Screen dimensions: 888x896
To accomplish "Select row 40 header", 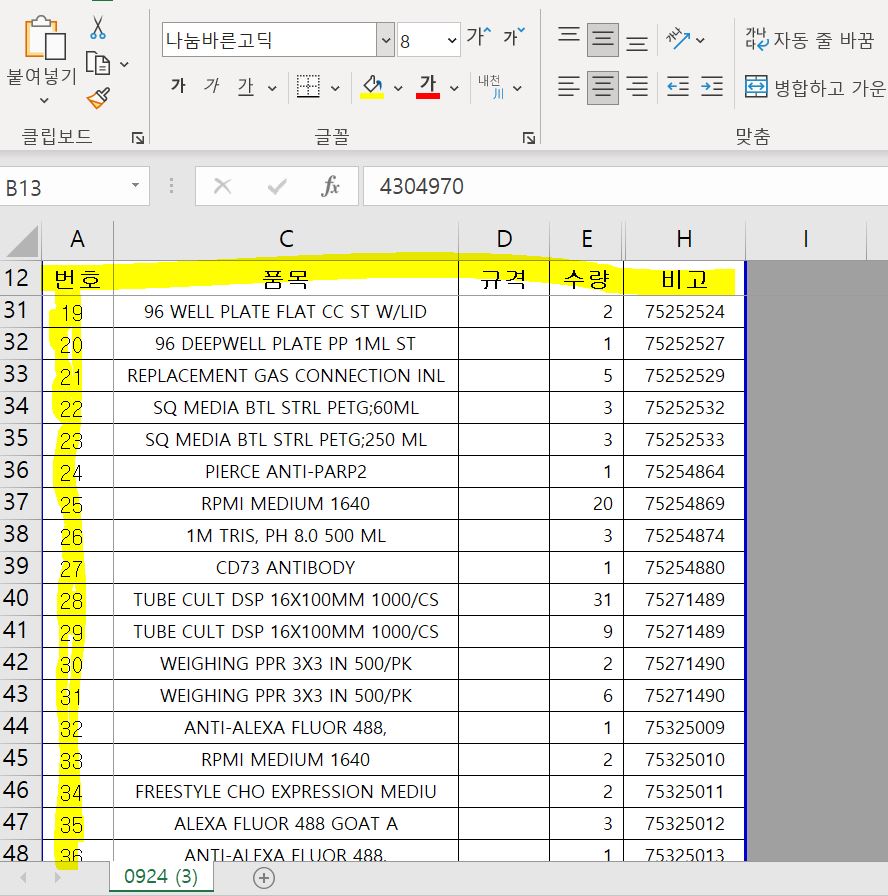I will (20, 599).
